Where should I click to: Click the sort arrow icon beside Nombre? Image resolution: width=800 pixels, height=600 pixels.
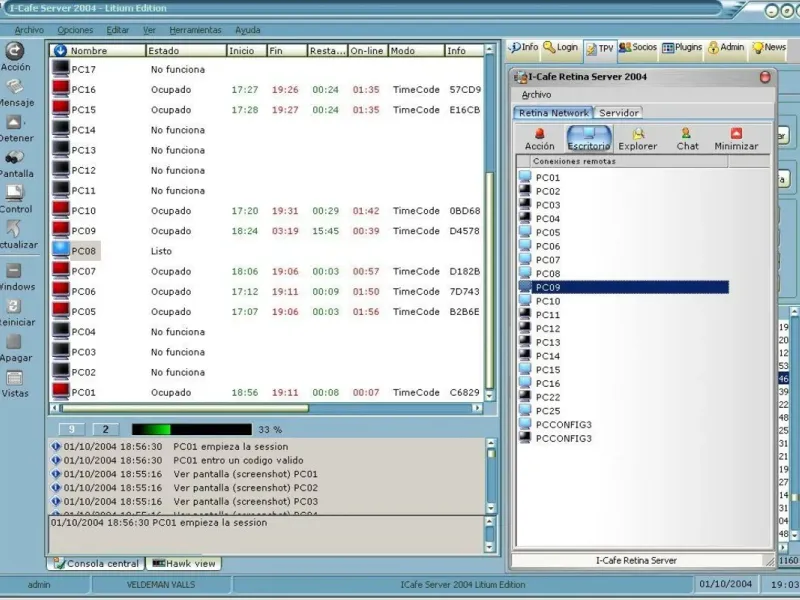(60, 50)
